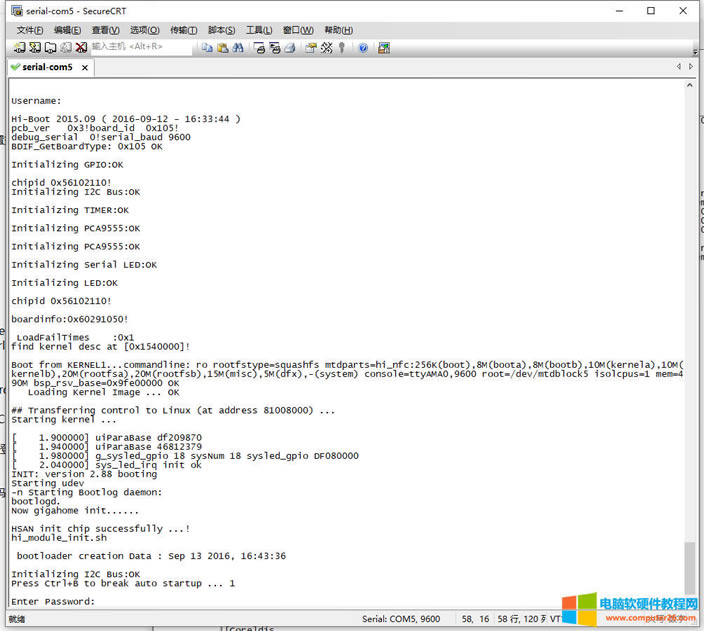The width and height of the screenshot is (704, 631).
Task: Open Session Options properties icon
Action: point(310,47)
